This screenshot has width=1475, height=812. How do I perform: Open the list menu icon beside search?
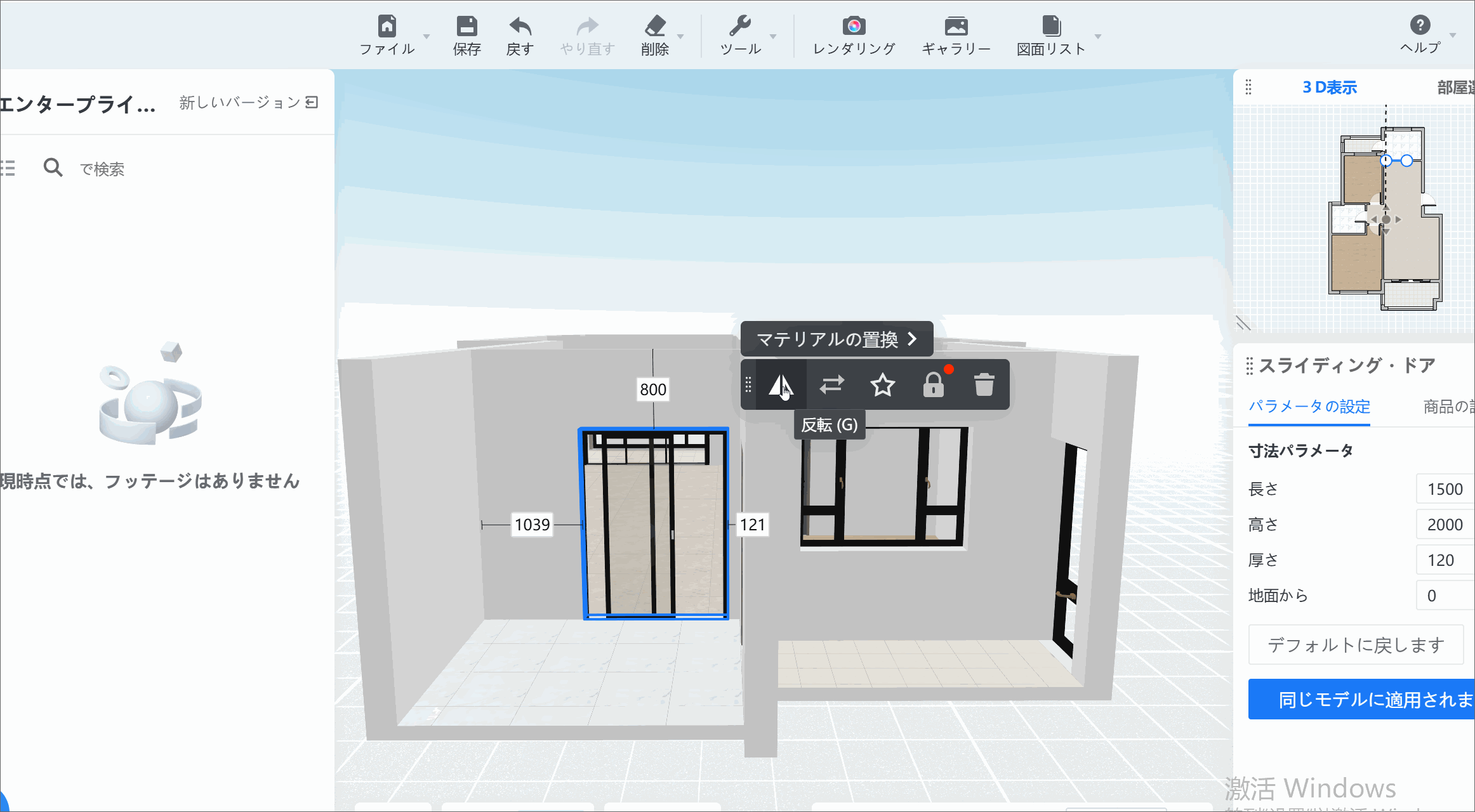coord(8,168)
